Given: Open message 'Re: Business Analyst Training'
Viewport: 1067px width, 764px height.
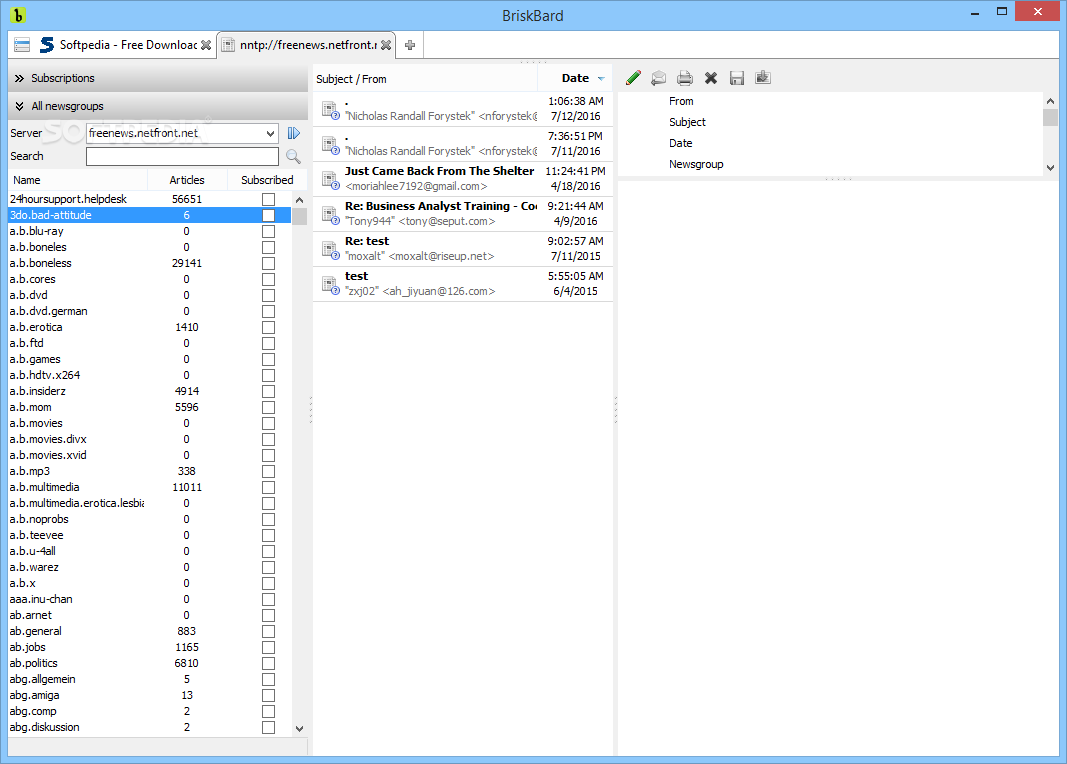Looking at the screenshot, I should (463, 214).
